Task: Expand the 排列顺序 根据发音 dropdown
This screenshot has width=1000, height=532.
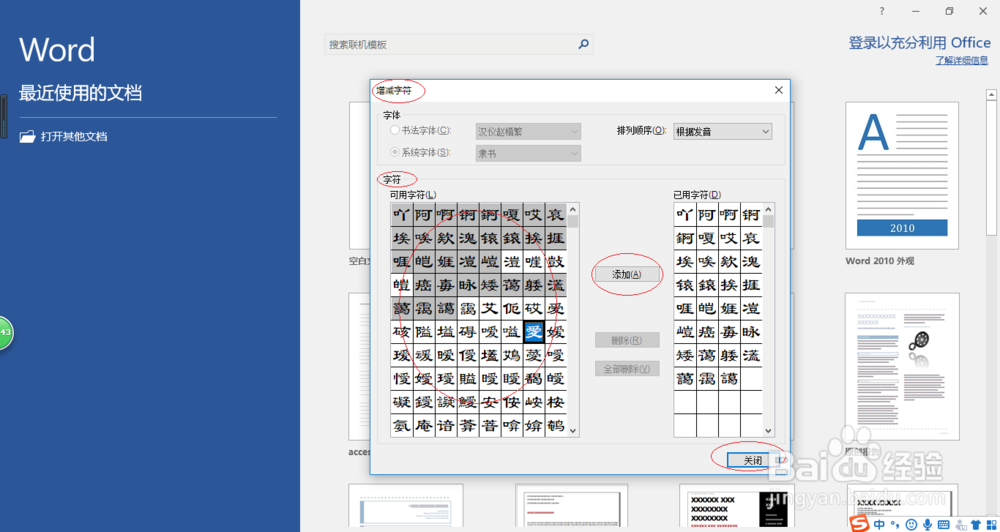Action: (x=723, y=132)
